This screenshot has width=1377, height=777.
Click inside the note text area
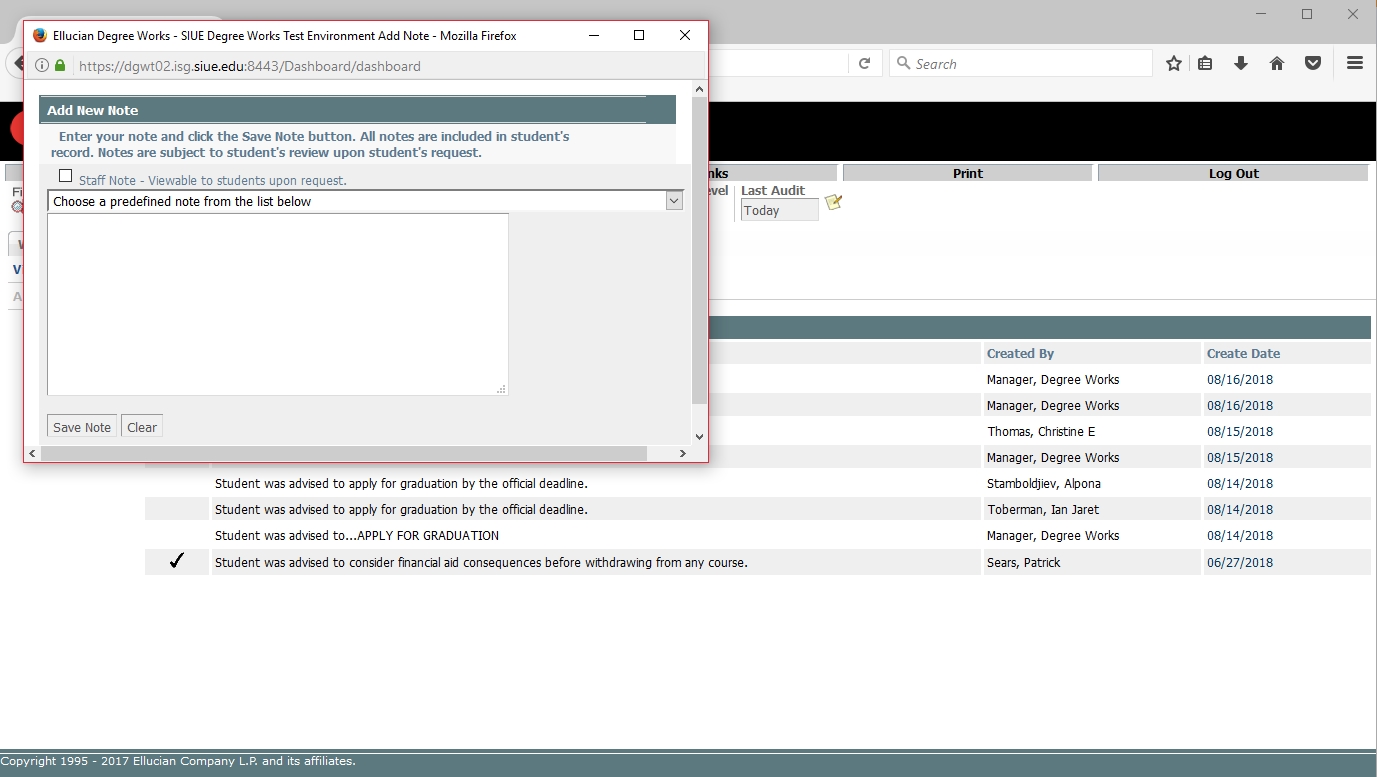click(x=278, y=304)
